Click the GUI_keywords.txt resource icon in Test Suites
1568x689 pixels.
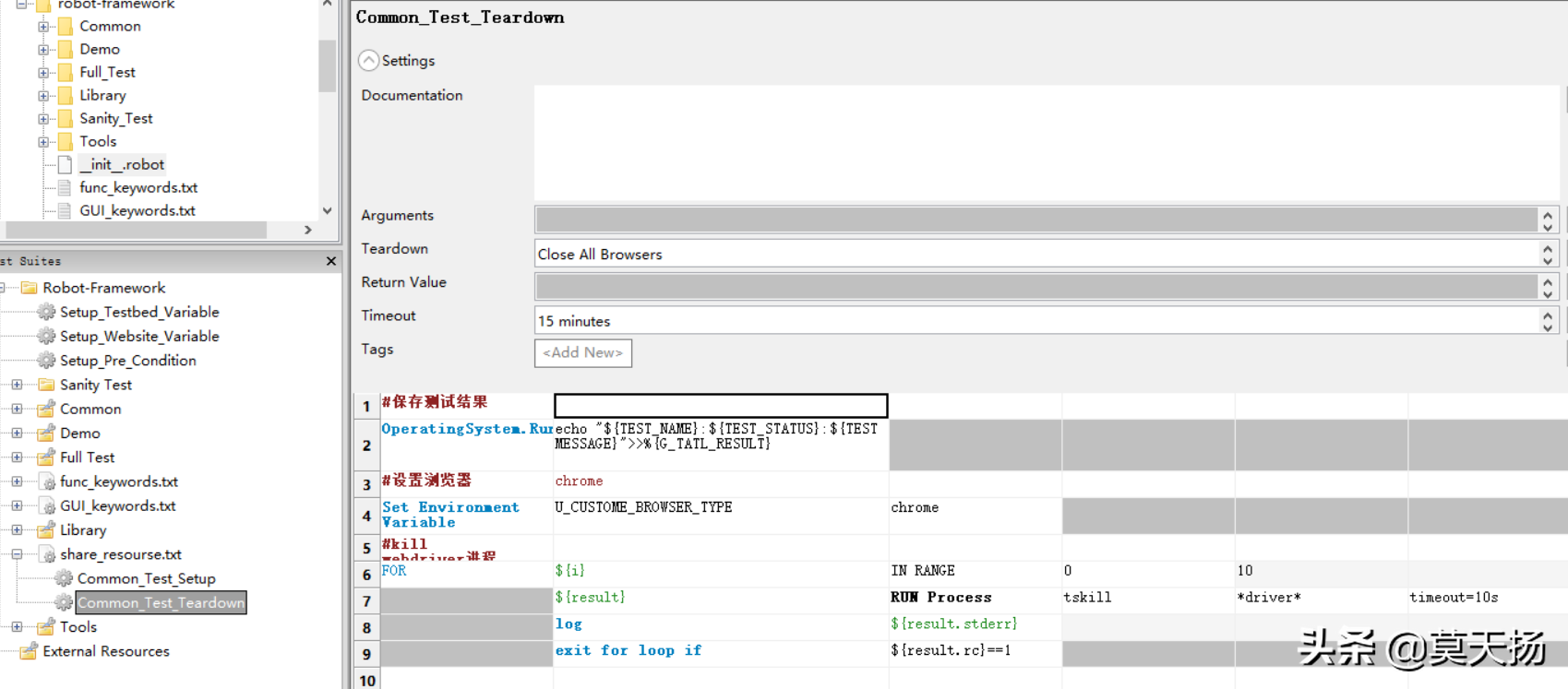[46, 505]
